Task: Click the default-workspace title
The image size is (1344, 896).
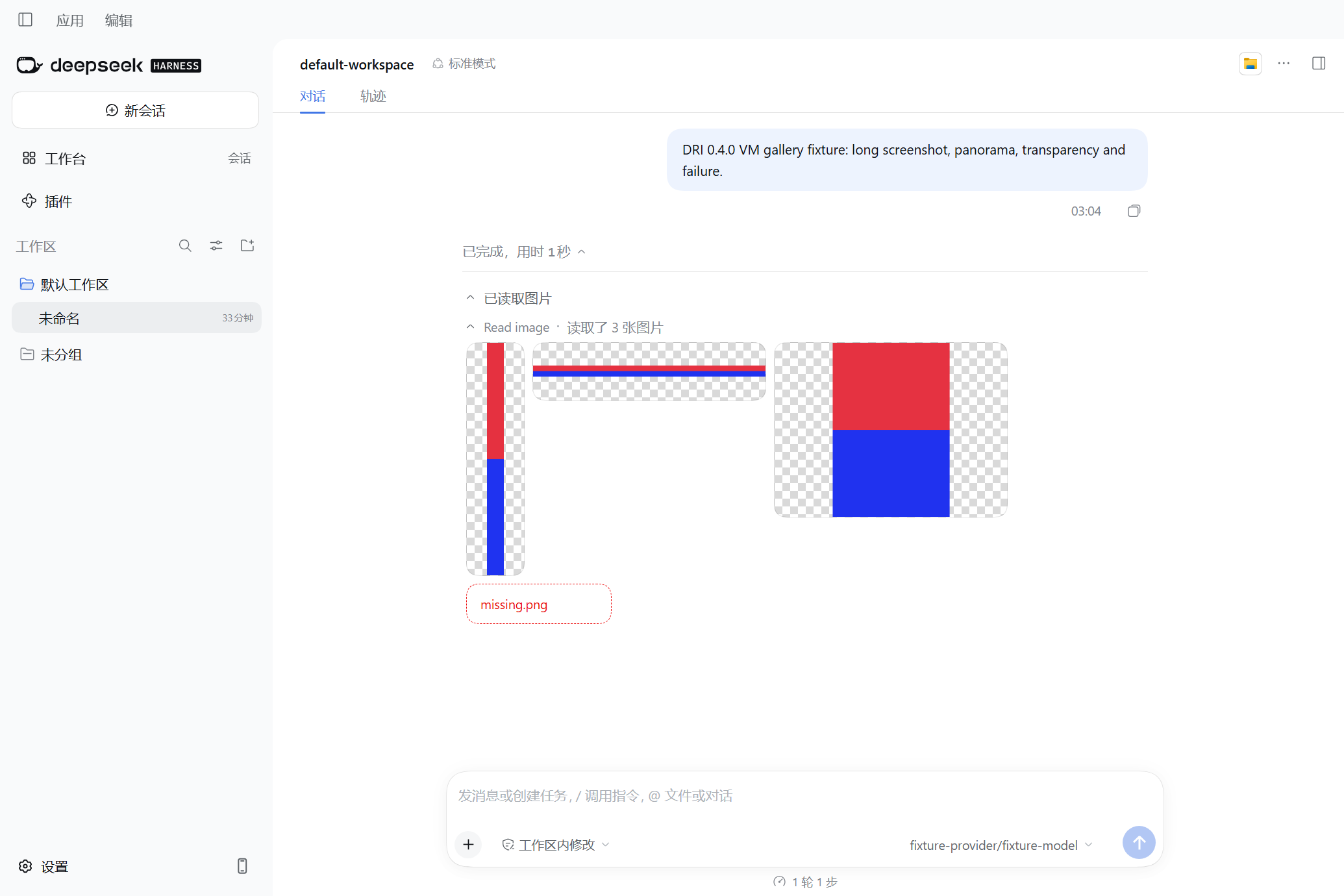Action: pyautogui.click(x=356, y=64)
